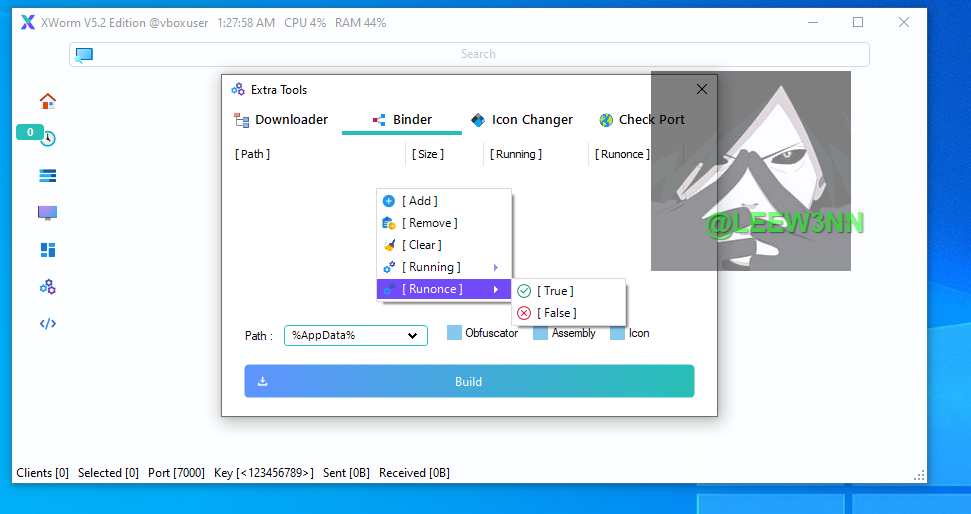Click the monitor icon inside the search bar

click(84, 55)
